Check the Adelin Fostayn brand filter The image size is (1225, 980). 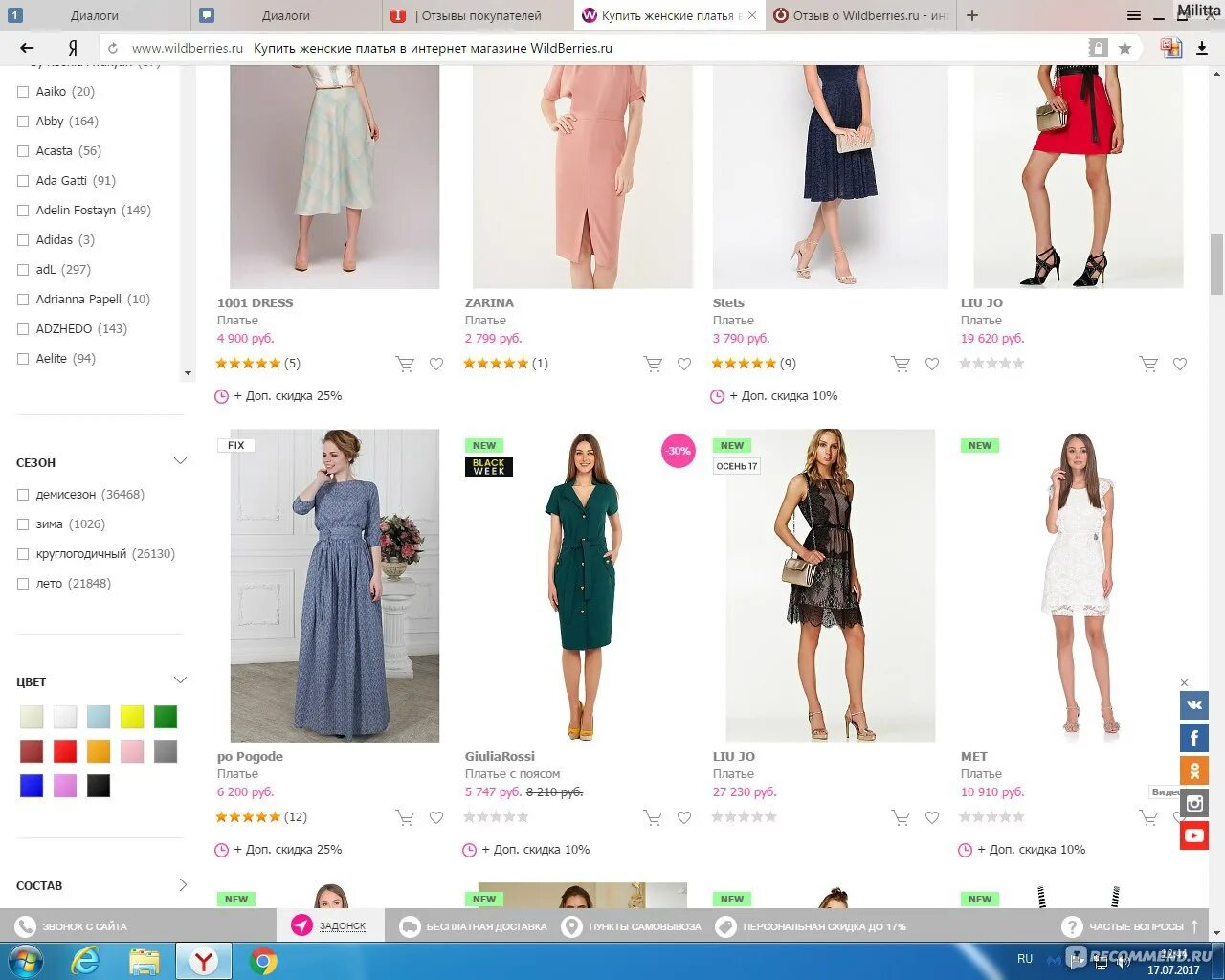23,211
